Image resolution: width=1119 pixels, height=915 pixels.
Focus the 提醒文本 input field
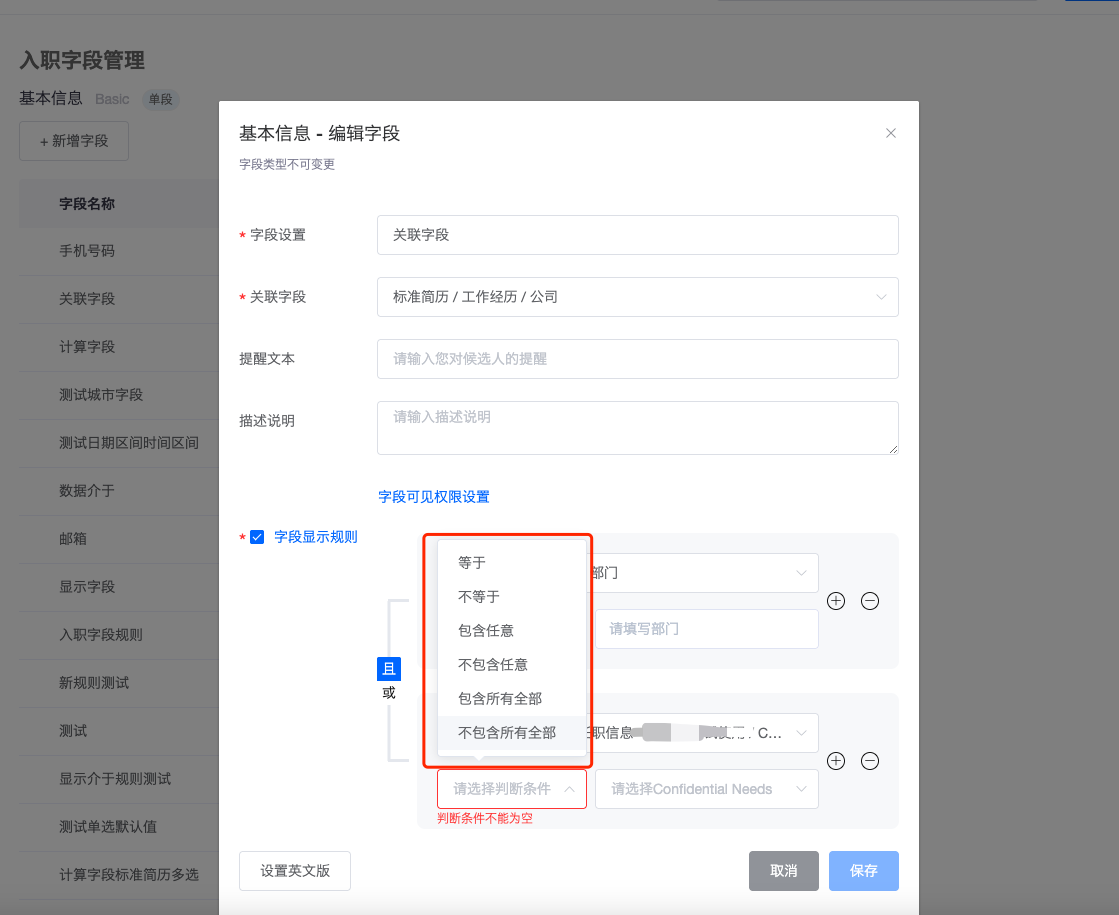click(637, 359)
